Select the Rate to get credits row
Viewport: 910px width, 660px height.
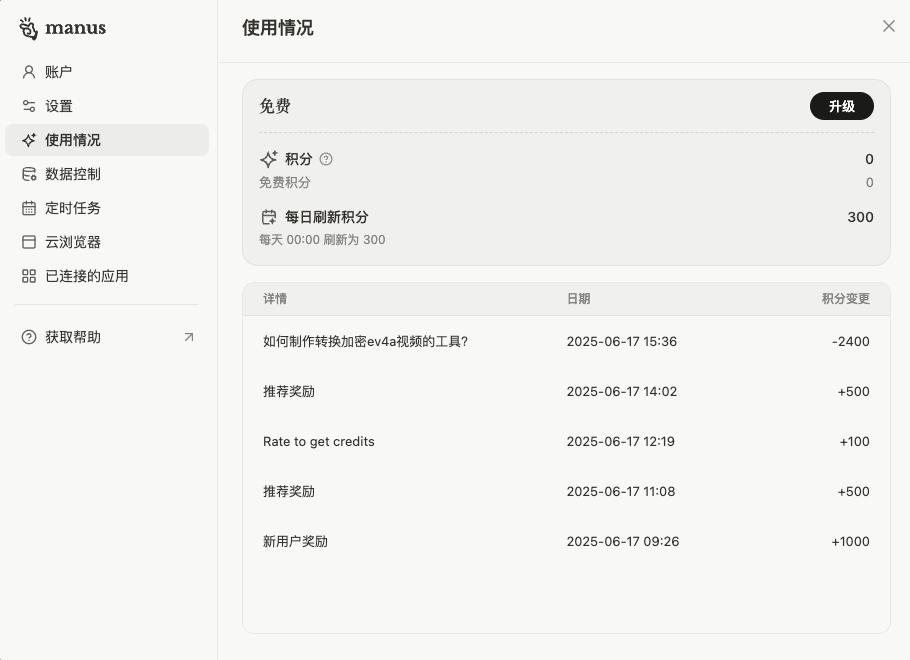tap(566, 441)
